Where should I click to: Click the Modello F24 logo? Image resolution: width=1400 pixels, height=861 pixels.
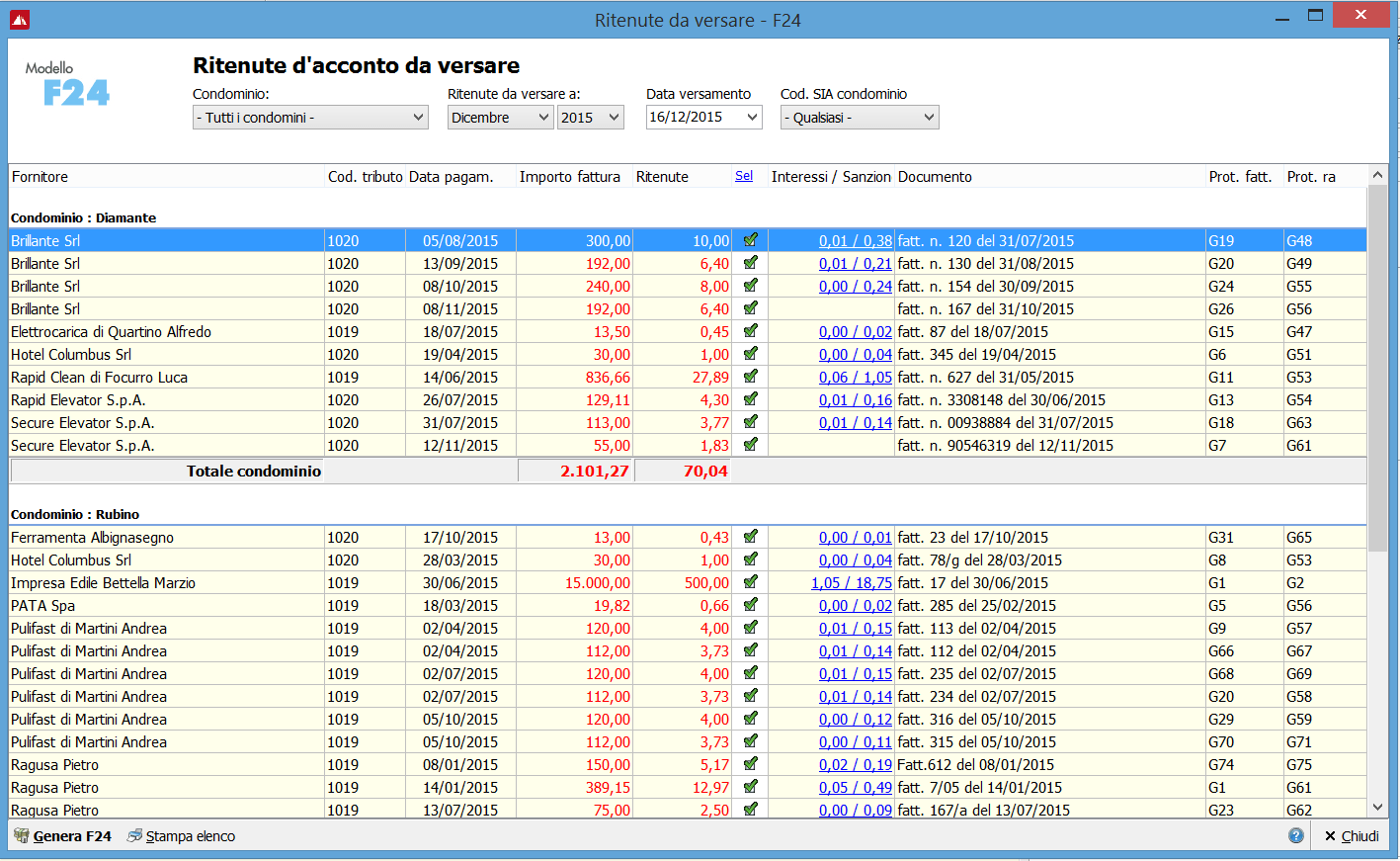click(x=67, y=84)
